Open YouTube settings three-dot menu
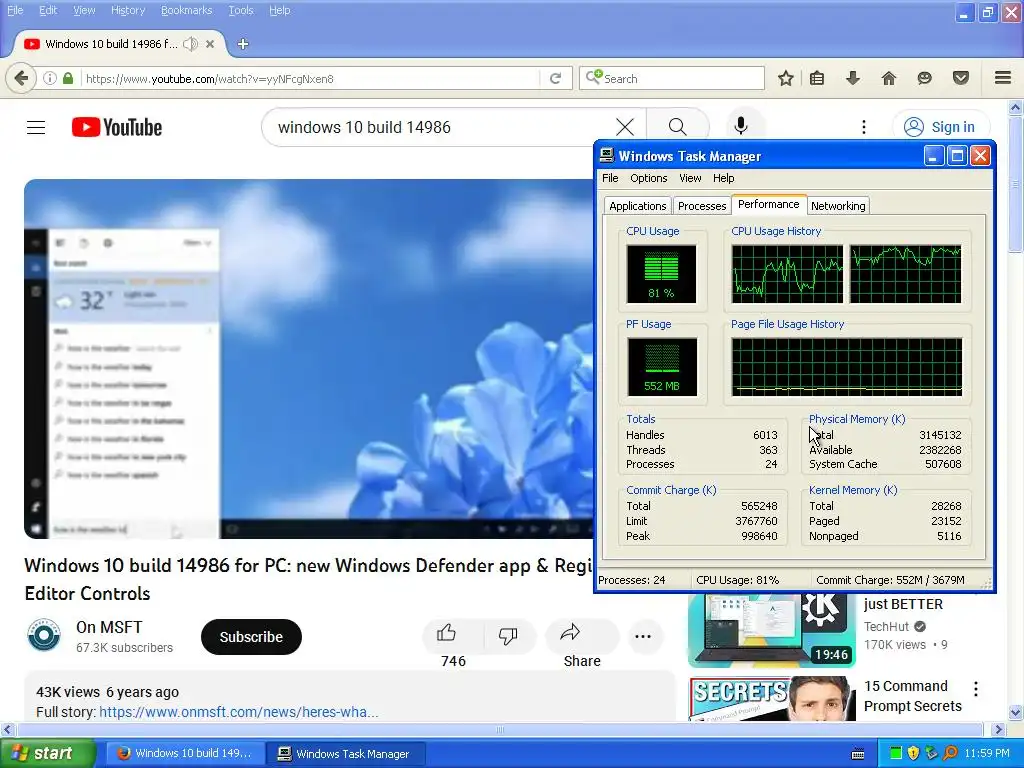 pos(864,127)
